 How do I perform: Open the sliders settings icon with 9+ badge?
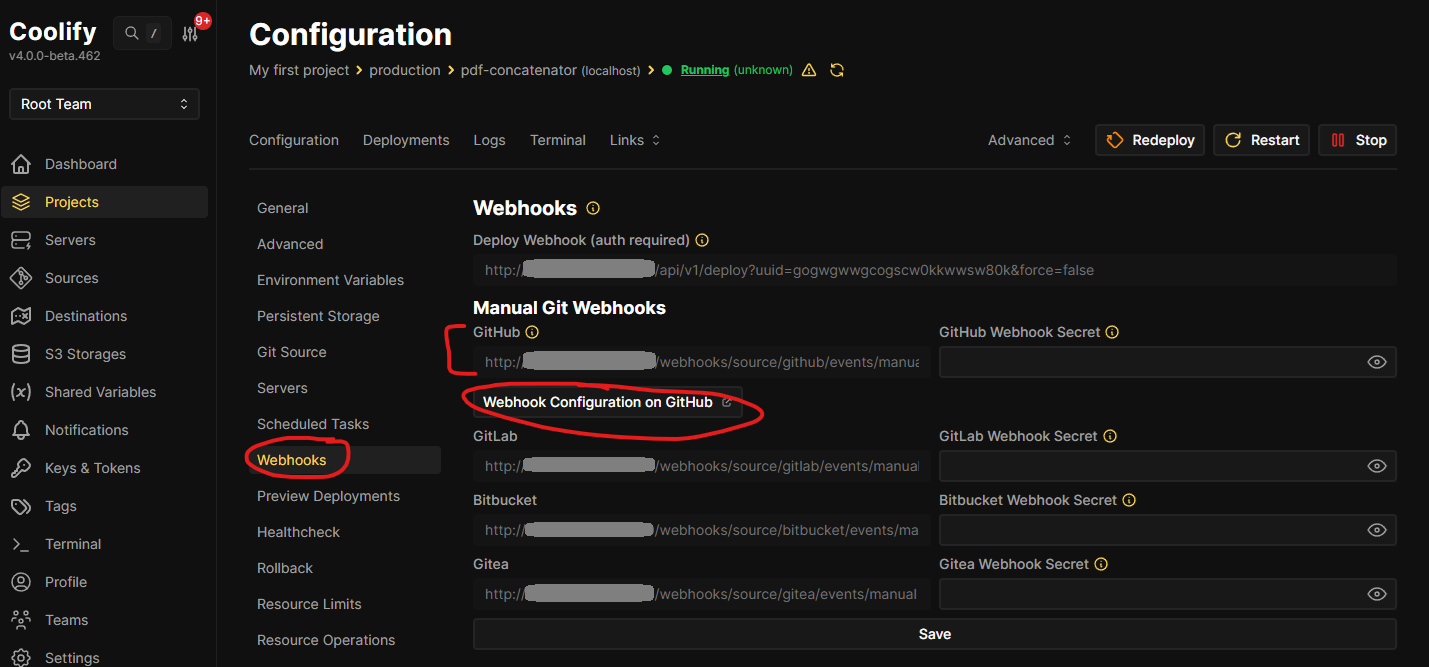190,34
